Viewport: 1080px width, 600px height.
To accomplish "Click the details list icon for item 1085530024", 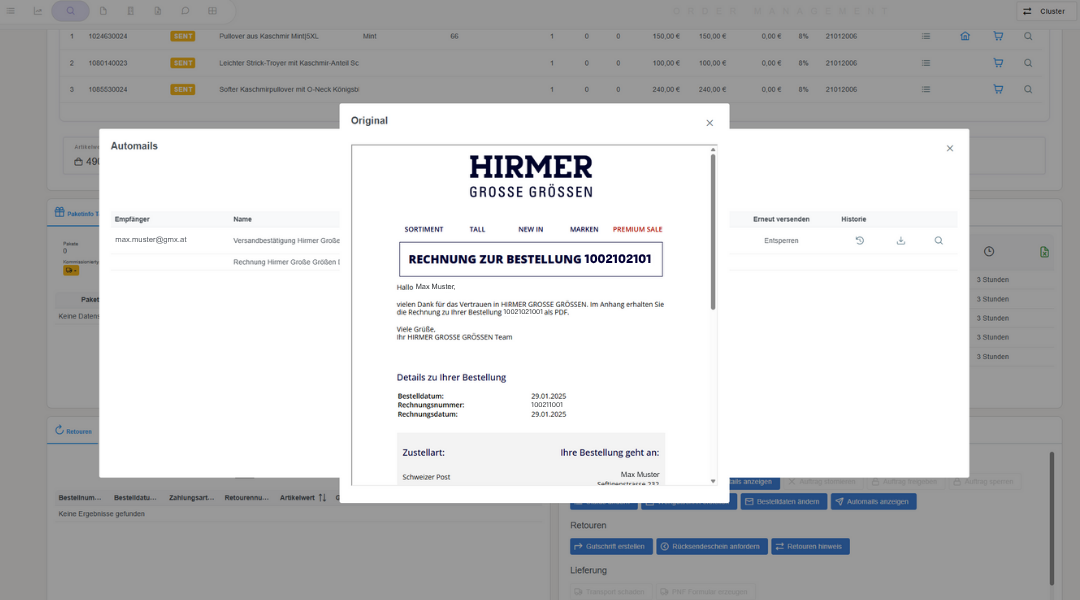I will 926,90.
